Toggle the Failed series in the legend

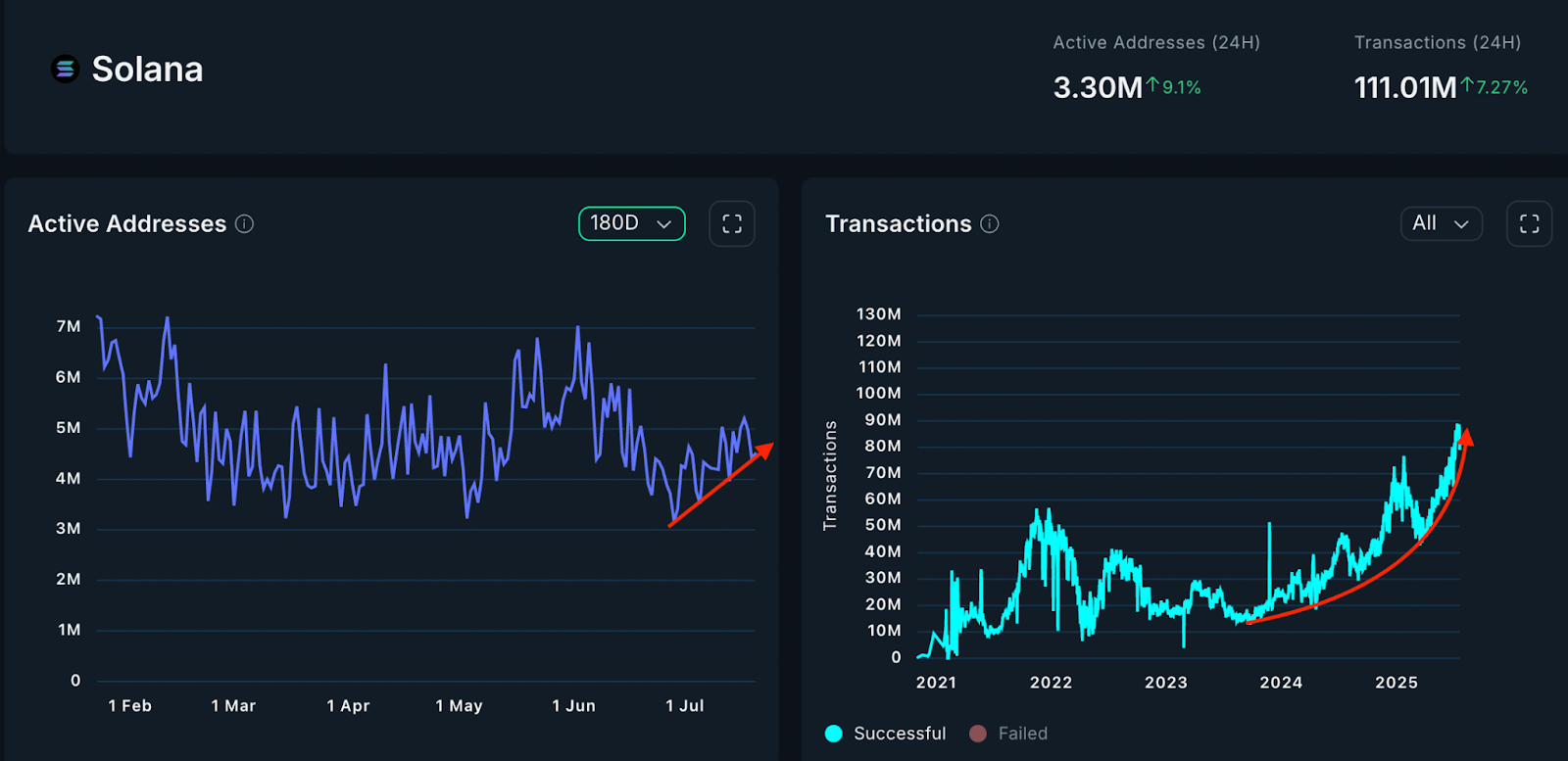point(1022,734)
